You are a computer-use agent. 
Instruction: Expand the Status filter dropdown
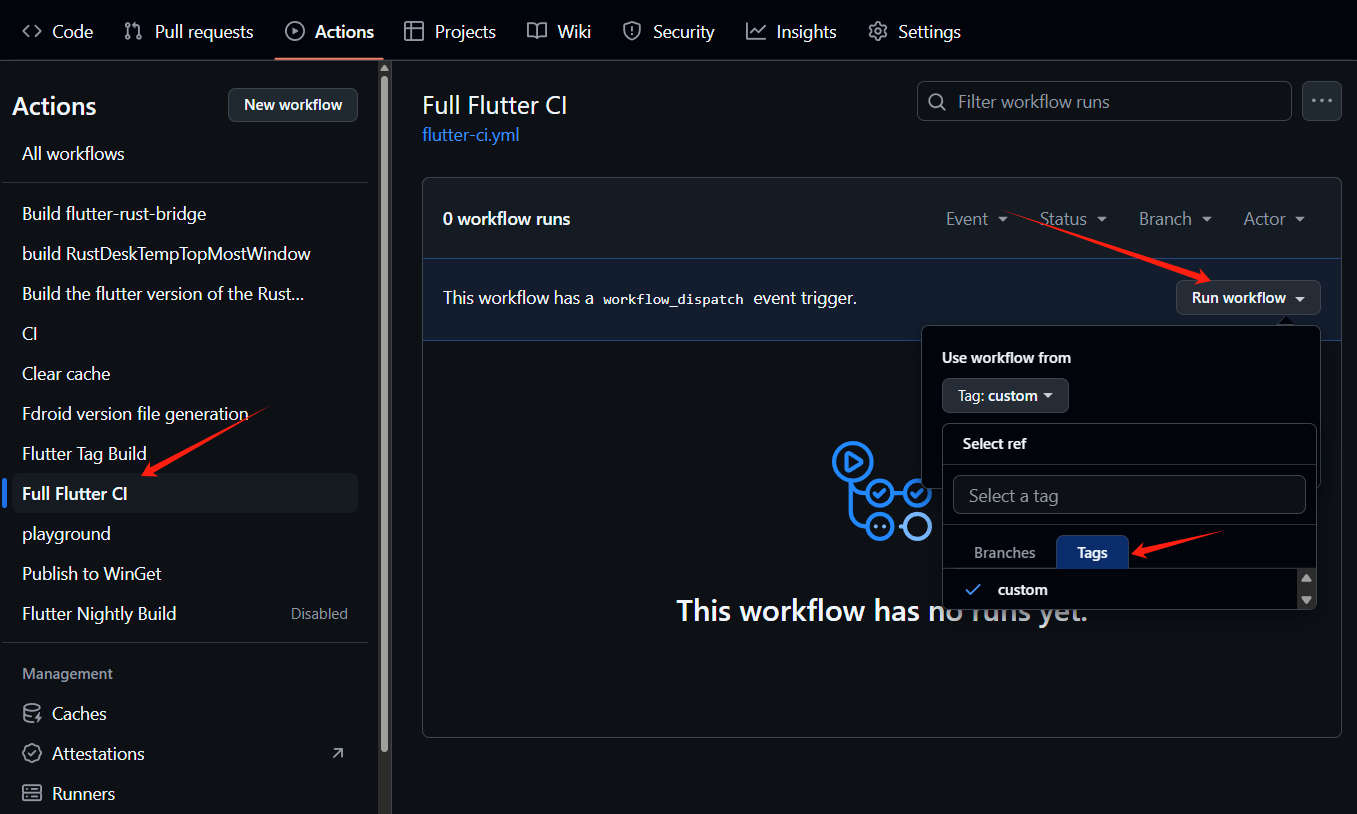coord(1073,219)
